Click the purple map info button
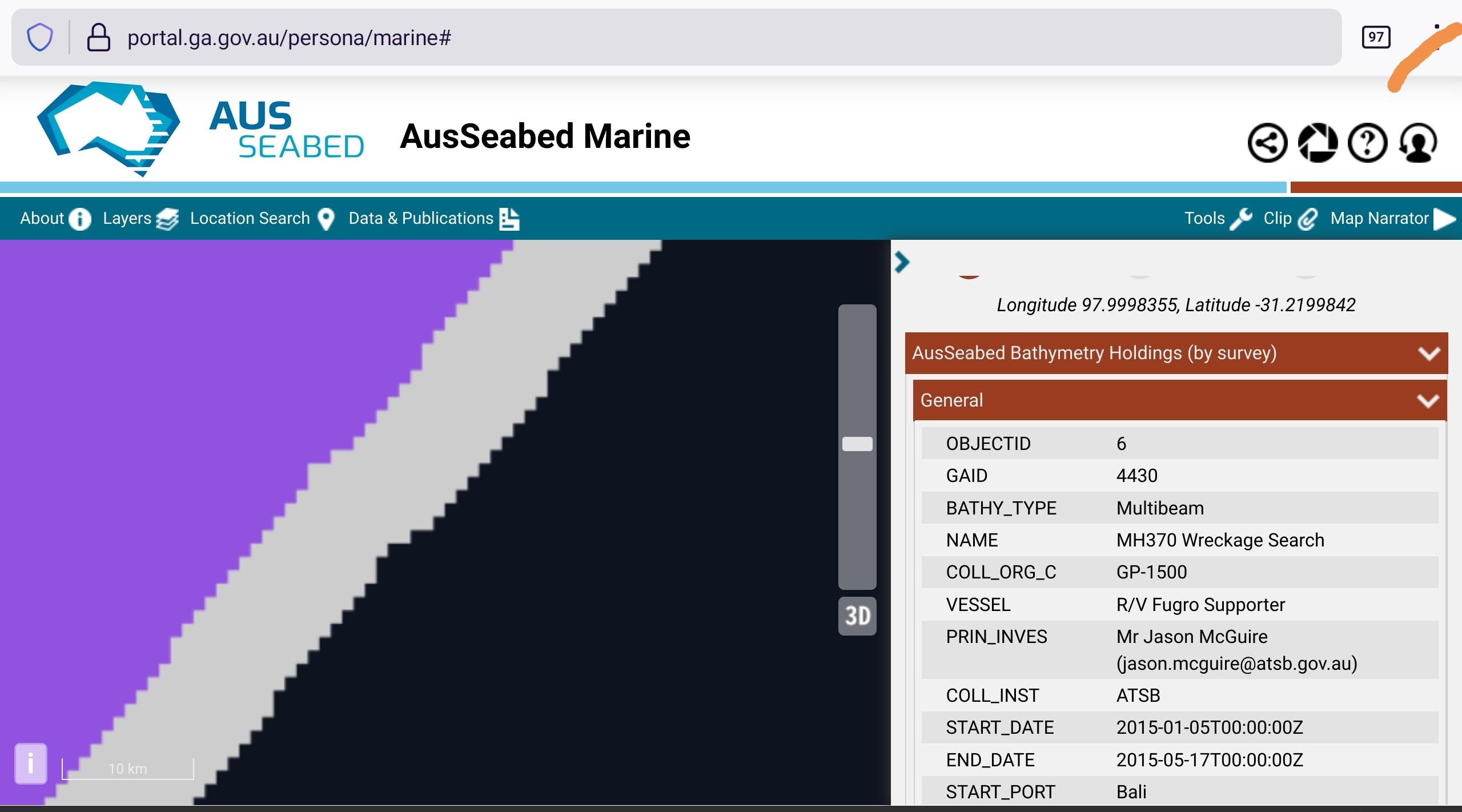Image resolution: width=1462 pixels, height=812 pixels. click(x=31, y=763)
